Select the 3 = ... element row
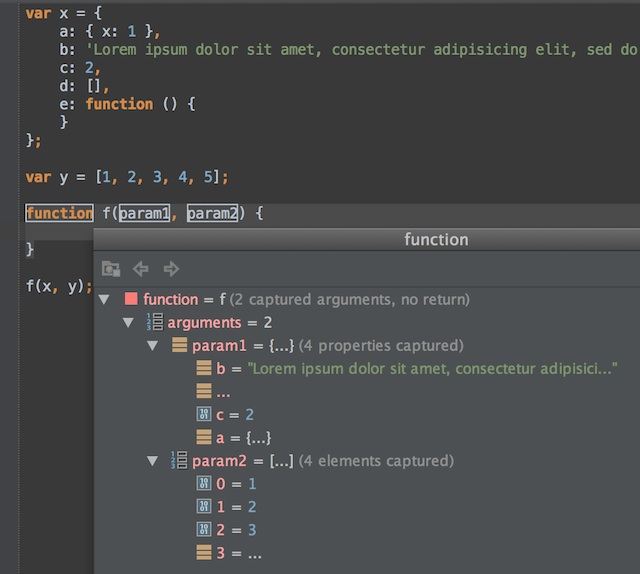The width and height of the screenshot is (640, 574). coord(240,553)
